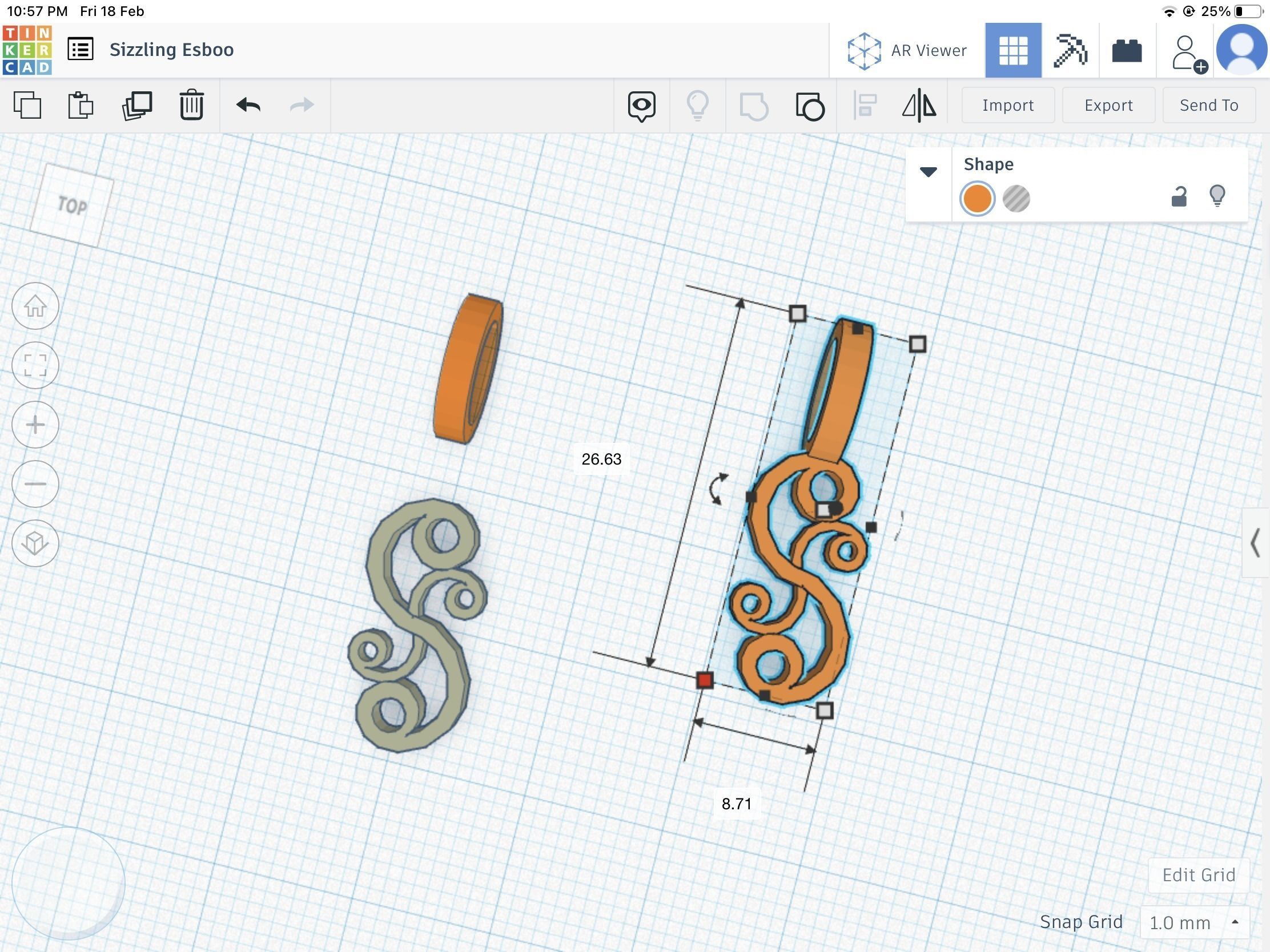Click the Group shapes icon
The height and width of the screenshot is (952, 1270).
click(x=754, y=106)
